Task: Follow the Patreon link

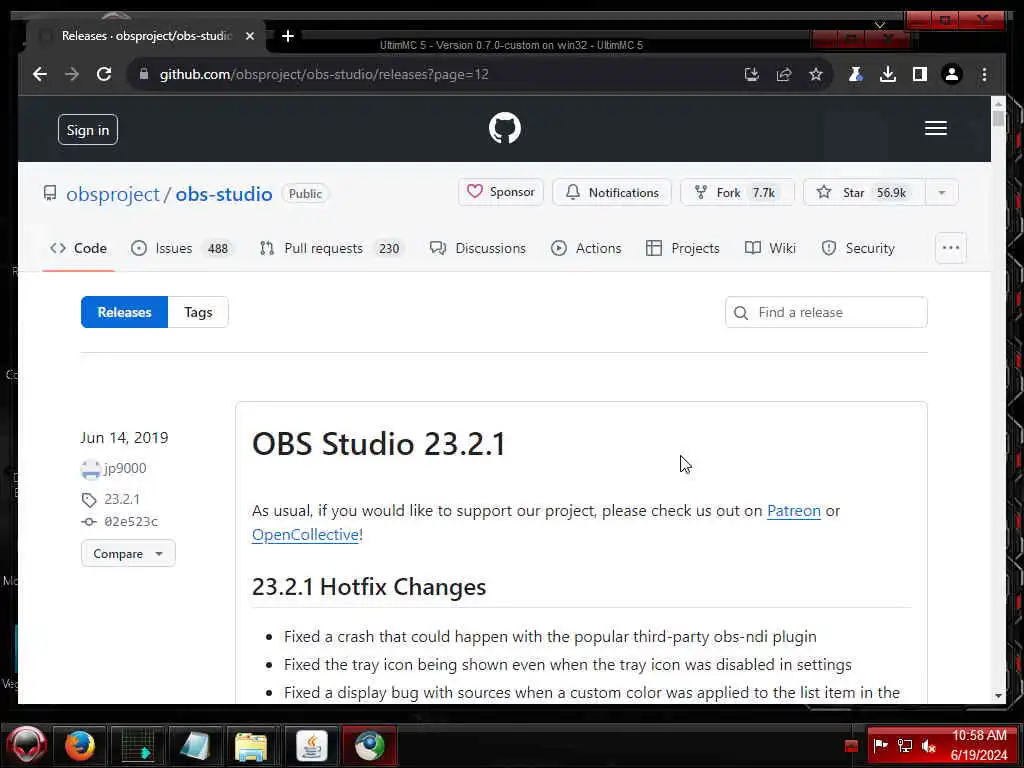Action: tap(793, 511)
